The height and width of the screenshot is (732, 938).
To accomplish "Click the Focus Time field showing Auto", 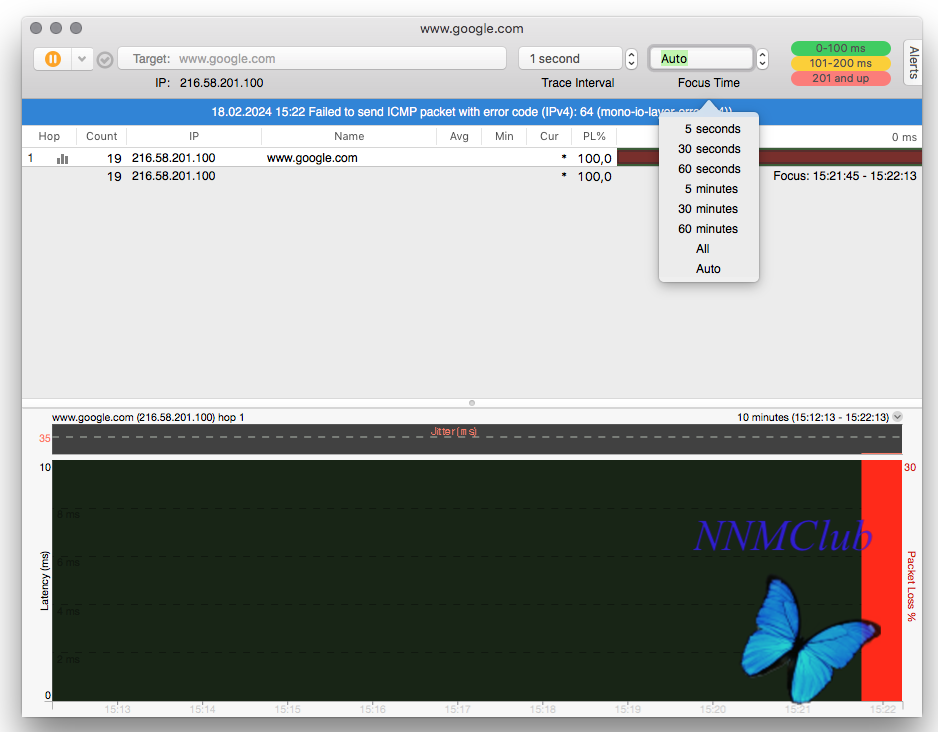I will point(701,59).
